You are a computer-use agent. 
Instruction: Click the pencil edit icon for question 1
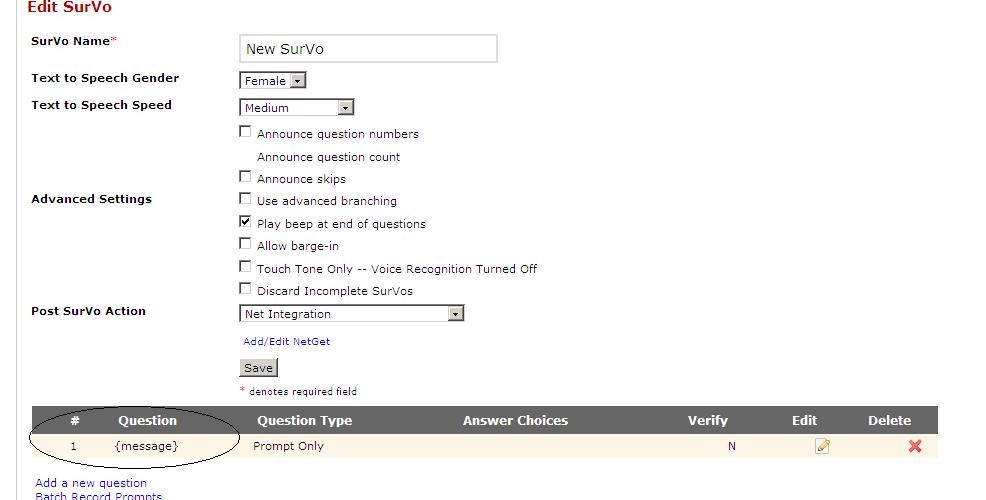tap(822, 446)
